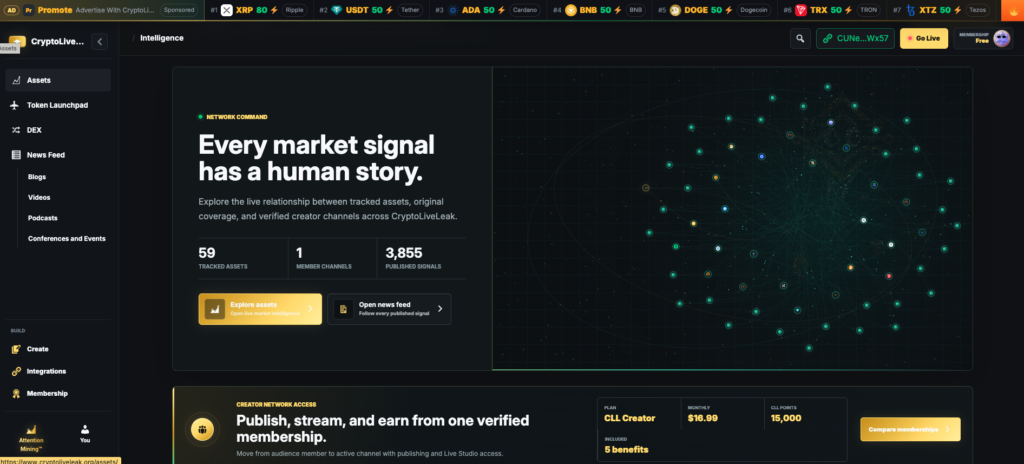Click the Ripple tag in the ticker
The height and width of the screenshot is (464, 1024).
(295, 10)
